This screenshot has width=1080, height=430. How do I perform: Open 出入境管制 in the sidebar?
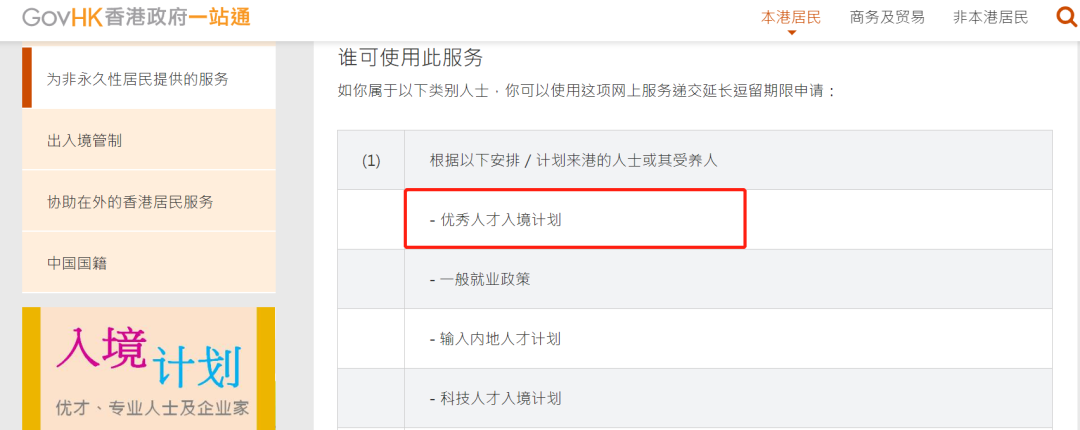click(x=149, y=141)
